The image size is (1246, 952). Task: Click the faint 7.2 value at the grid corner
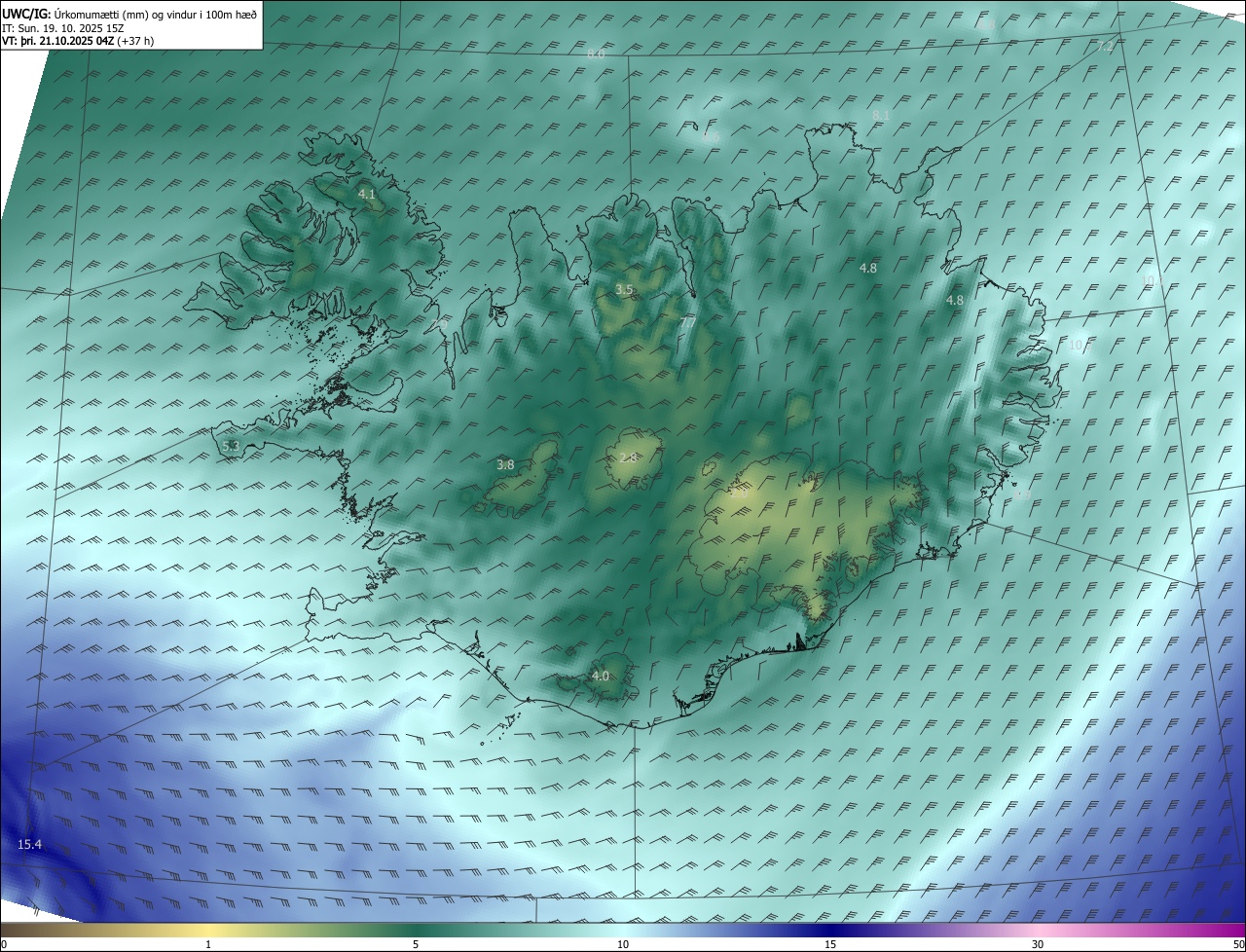click(x=1106, y=47)
